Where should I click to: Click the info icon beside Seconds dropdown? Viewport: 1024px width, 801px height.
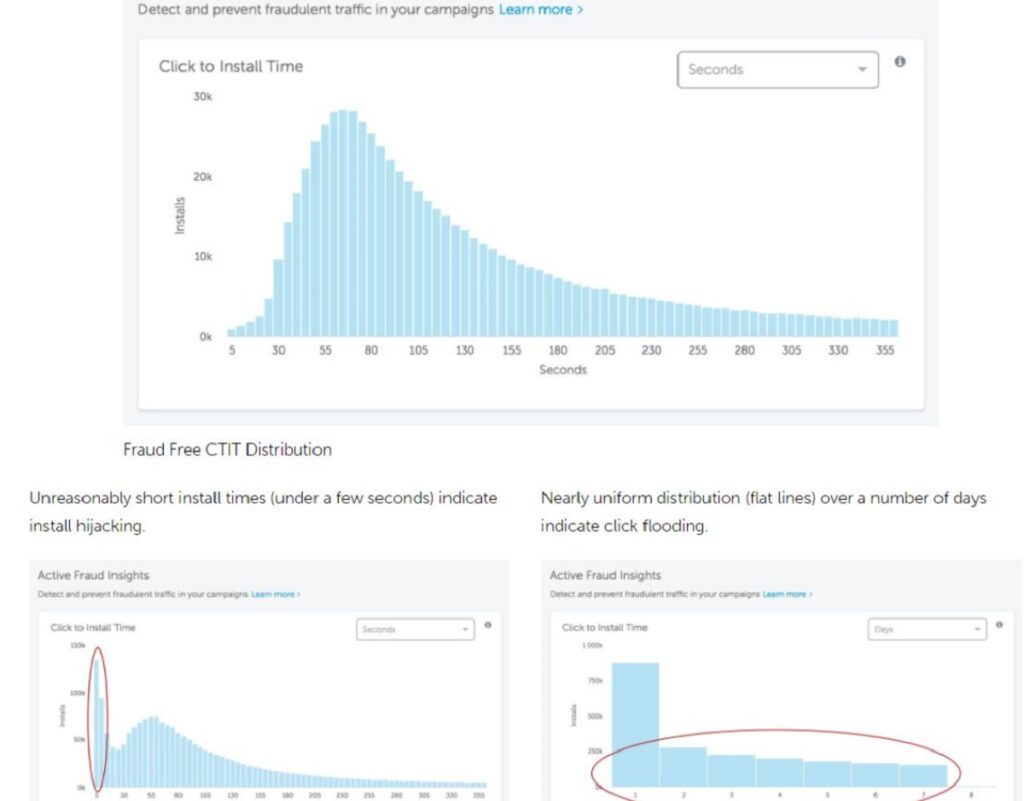click(900, 61)
